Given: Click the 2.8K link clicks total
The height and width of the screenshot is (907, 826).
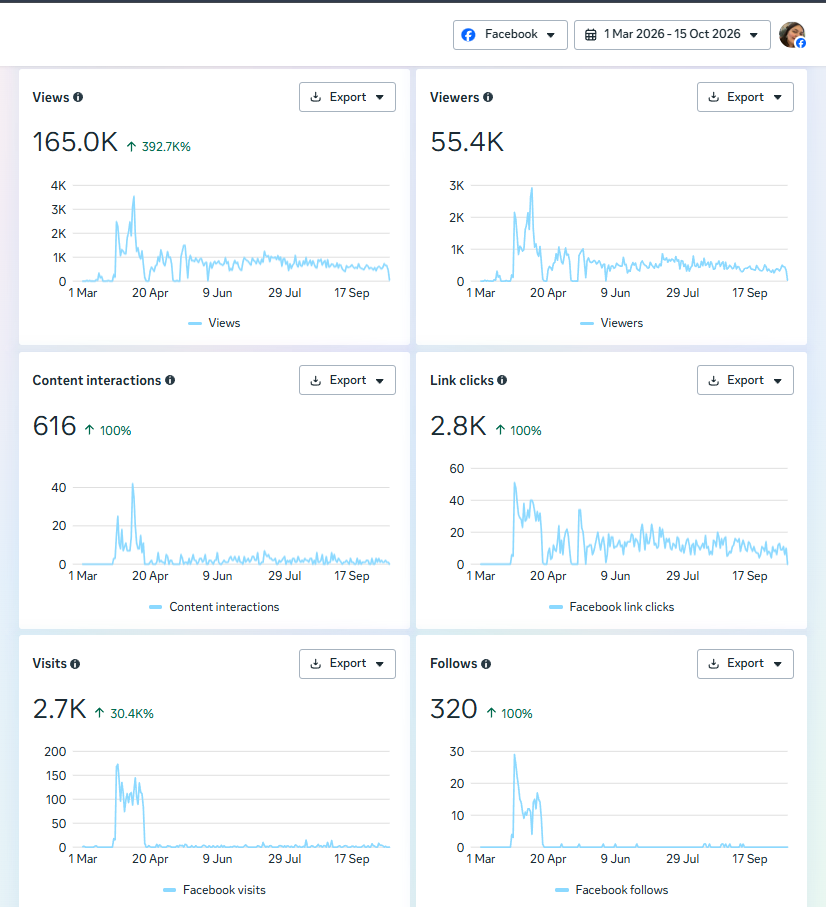Looking at the screenshot, I should pos(458,426).
